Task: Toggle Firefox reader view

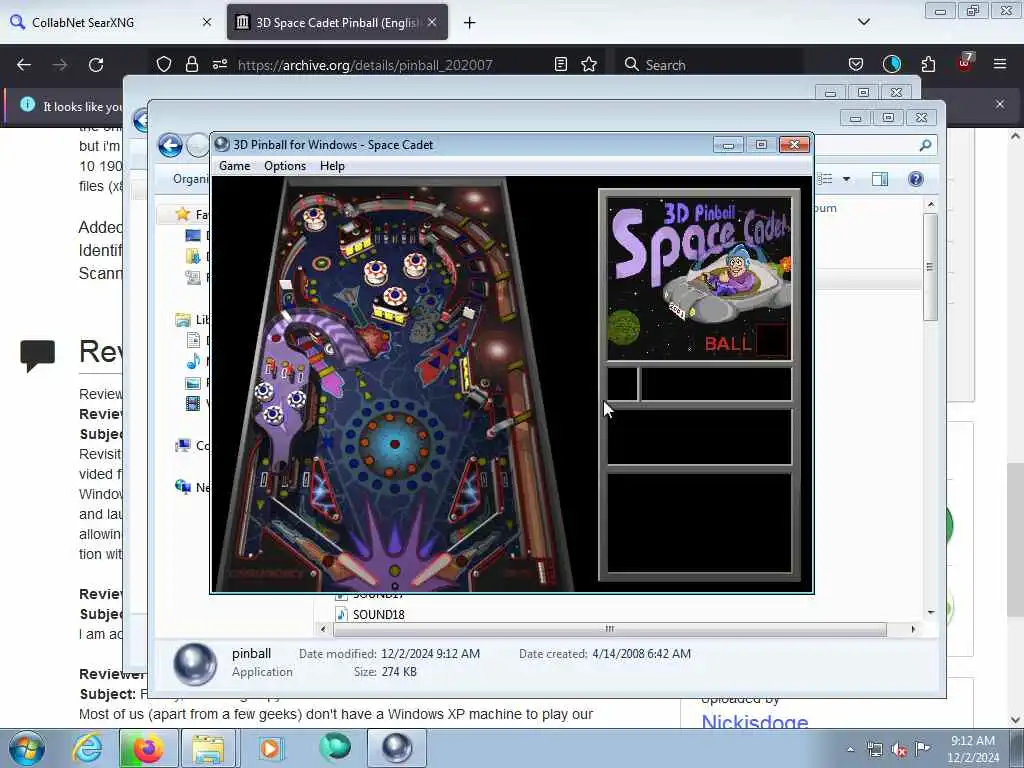Action: [560, 64]
